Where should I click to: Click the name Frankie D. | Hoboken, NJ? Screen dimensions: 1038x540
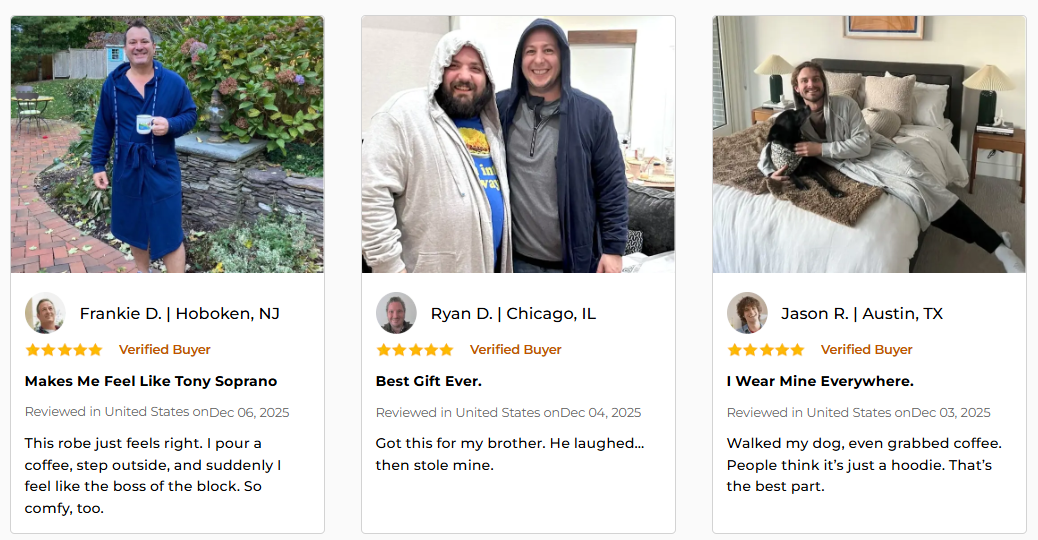[180, 314]
